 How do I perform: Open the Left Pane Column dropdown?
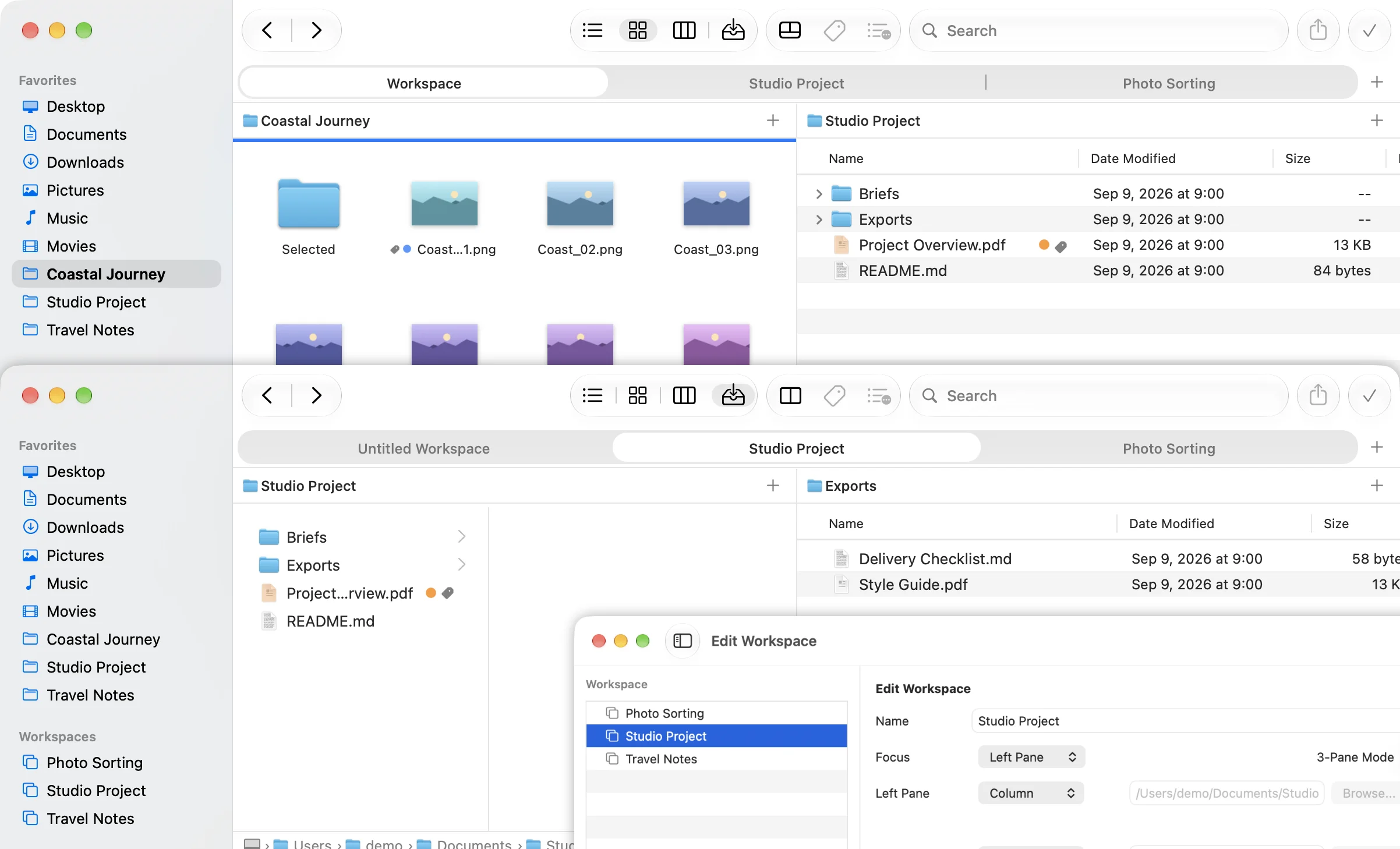(x=1031, y=793)
